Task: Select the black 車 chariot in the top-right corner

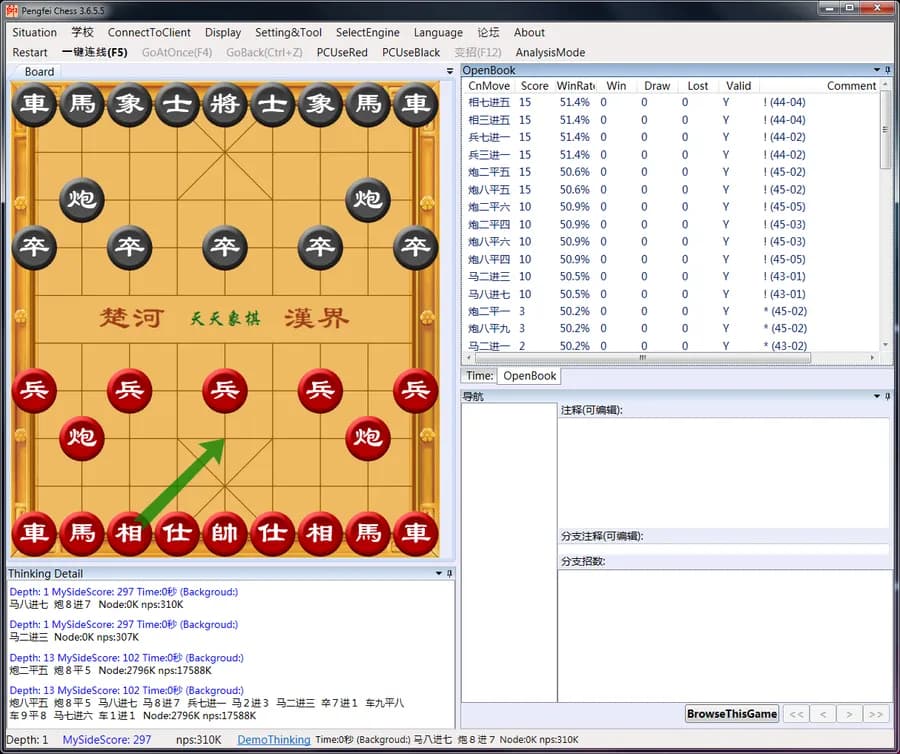Action: click(x=415, y=104)
